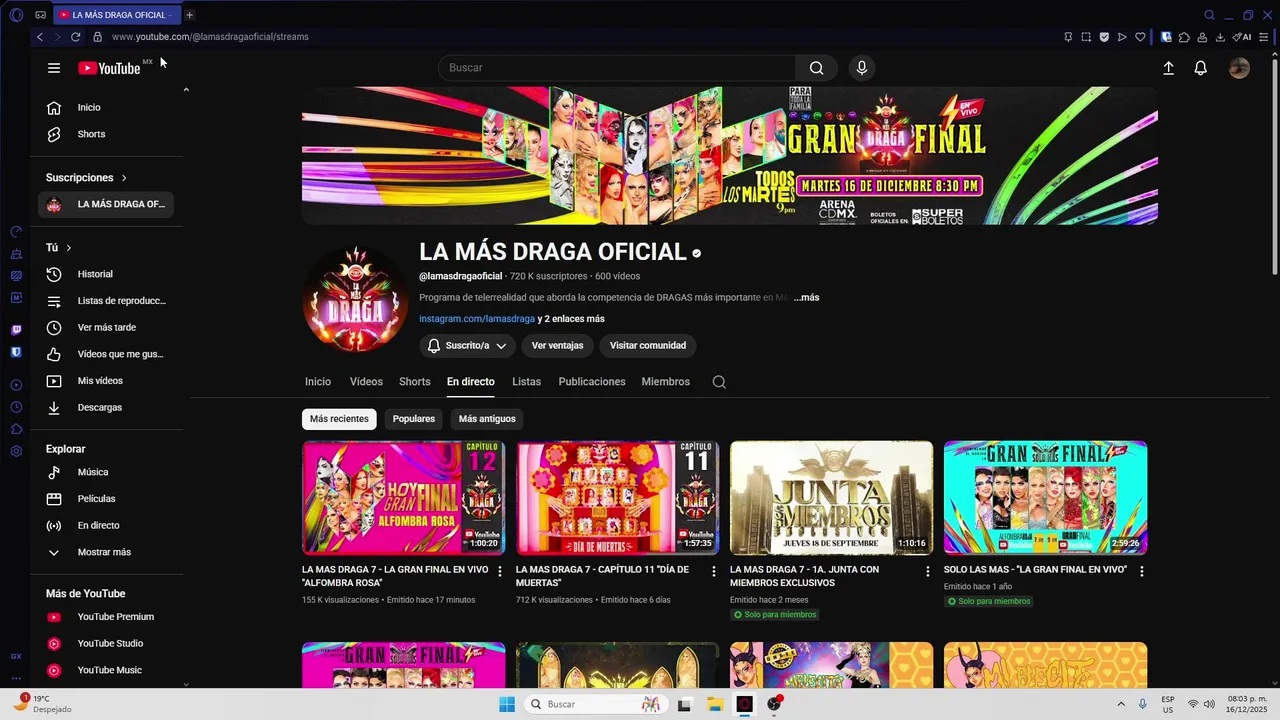Open Descargas in the sidebar
The height and width of the screenshot is (720, 1280).
(x=105, y=407)
